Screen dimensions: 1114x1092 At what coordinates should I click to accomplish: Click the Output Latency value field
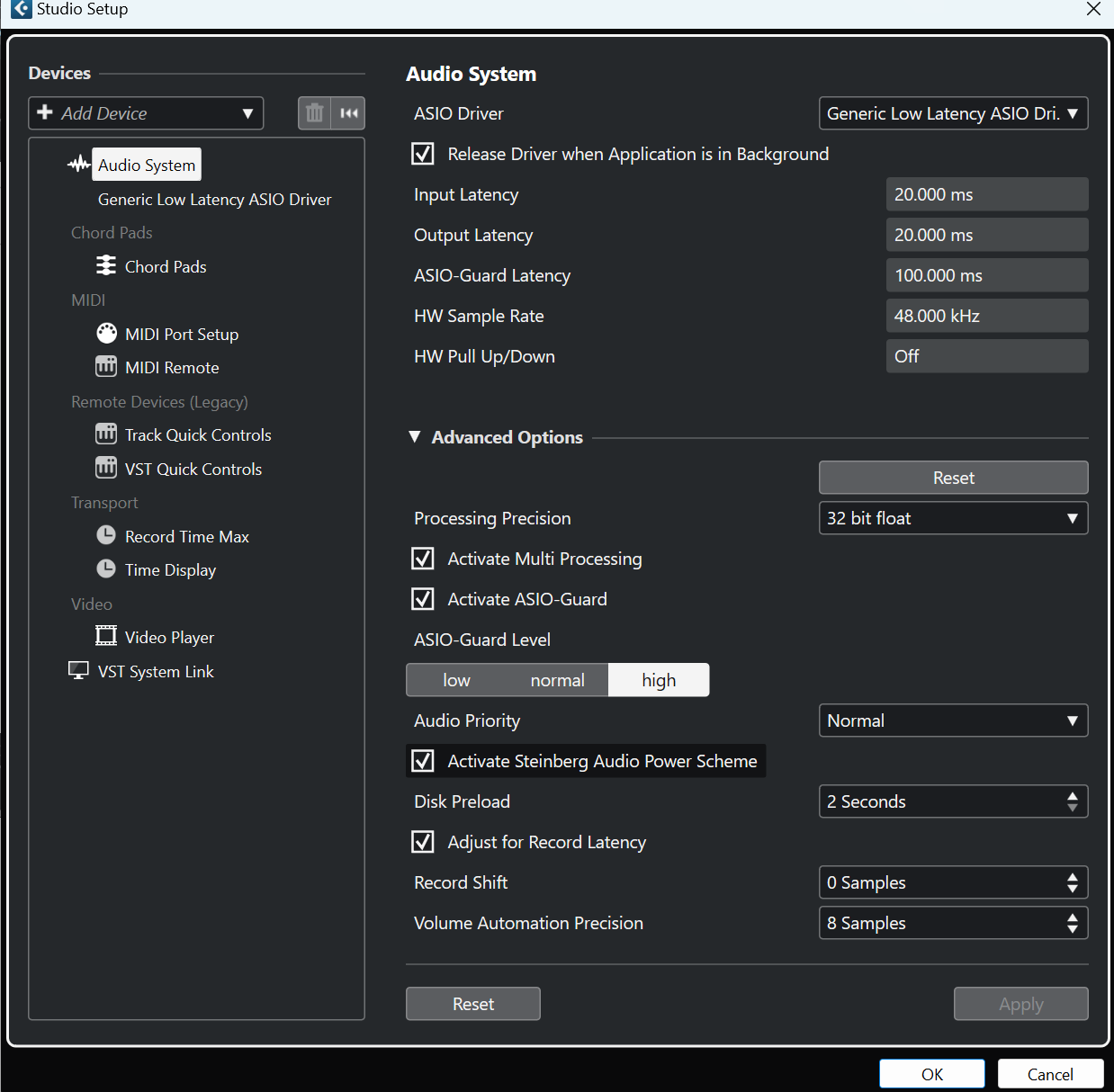point(987,235)
